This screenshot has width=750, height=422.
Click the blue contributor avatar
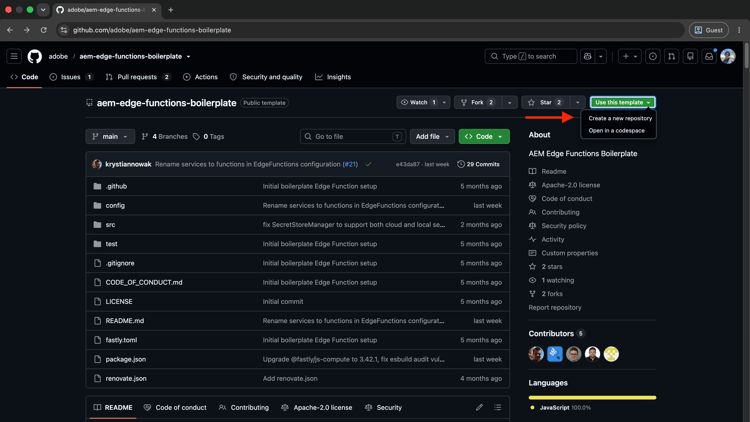pyautogui.click(x=555, y=354)
